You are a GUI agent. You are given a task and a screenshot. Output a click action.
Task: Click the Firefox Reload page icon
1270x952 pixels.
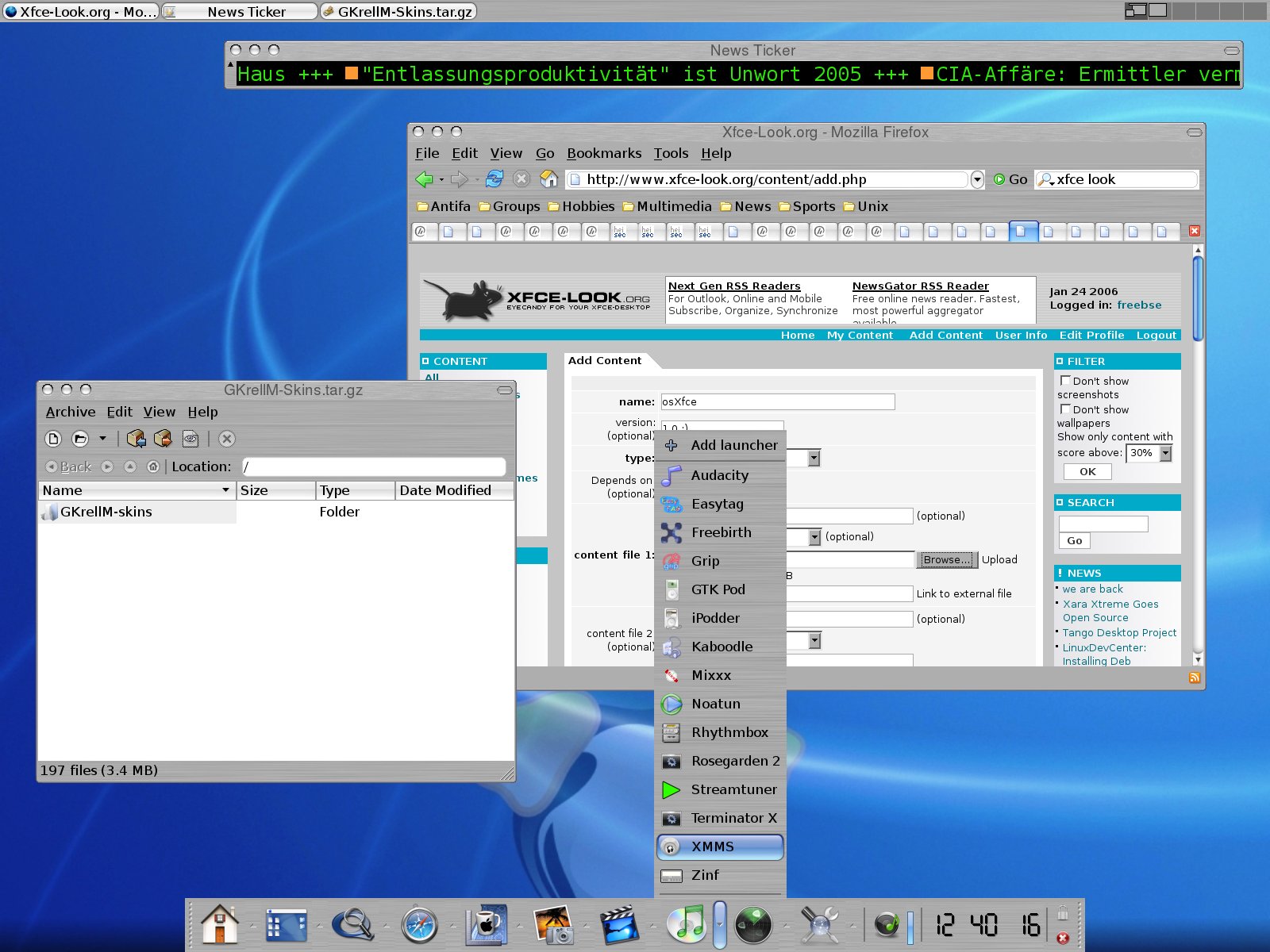point(495,179)
